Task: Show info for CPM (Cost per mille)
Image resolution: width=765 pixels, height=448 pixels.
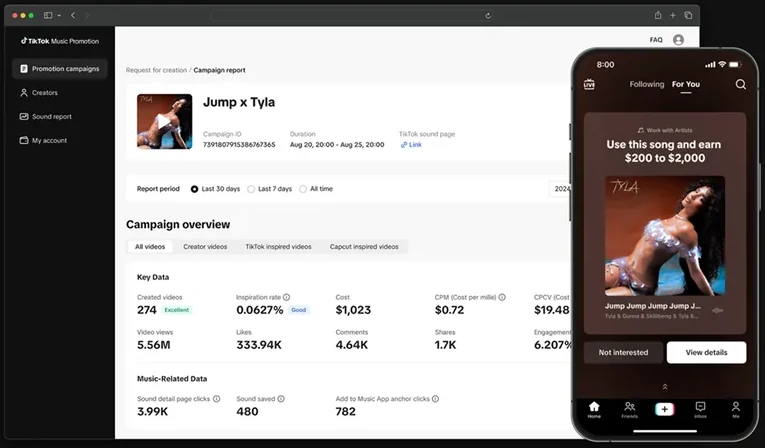Action: (502, 297)
